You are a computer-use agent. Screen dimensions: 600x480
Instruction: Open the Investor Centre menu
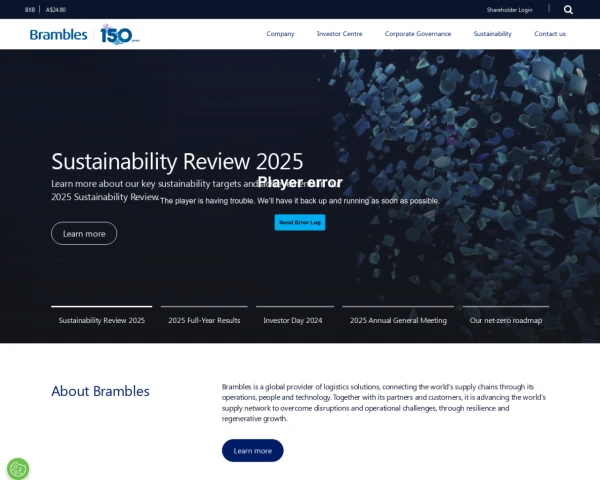coord(339,34)
